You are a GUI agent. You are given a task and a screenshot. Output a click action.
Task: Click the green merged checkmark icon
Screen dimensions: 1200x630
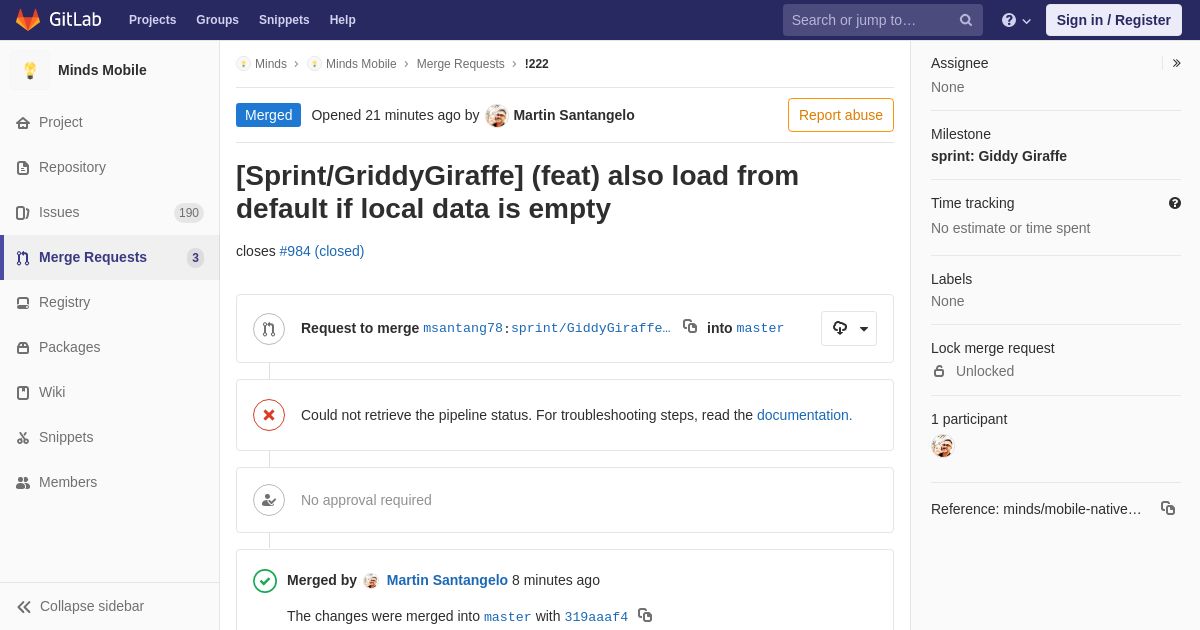265,581
